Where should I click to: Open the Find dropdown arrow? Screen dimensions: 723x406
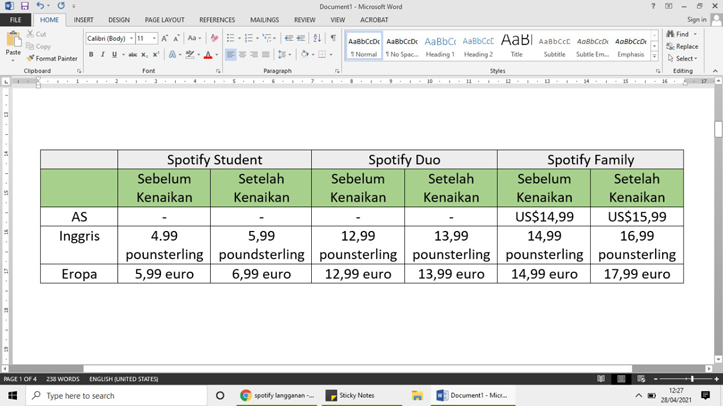(x=695, y=34)
